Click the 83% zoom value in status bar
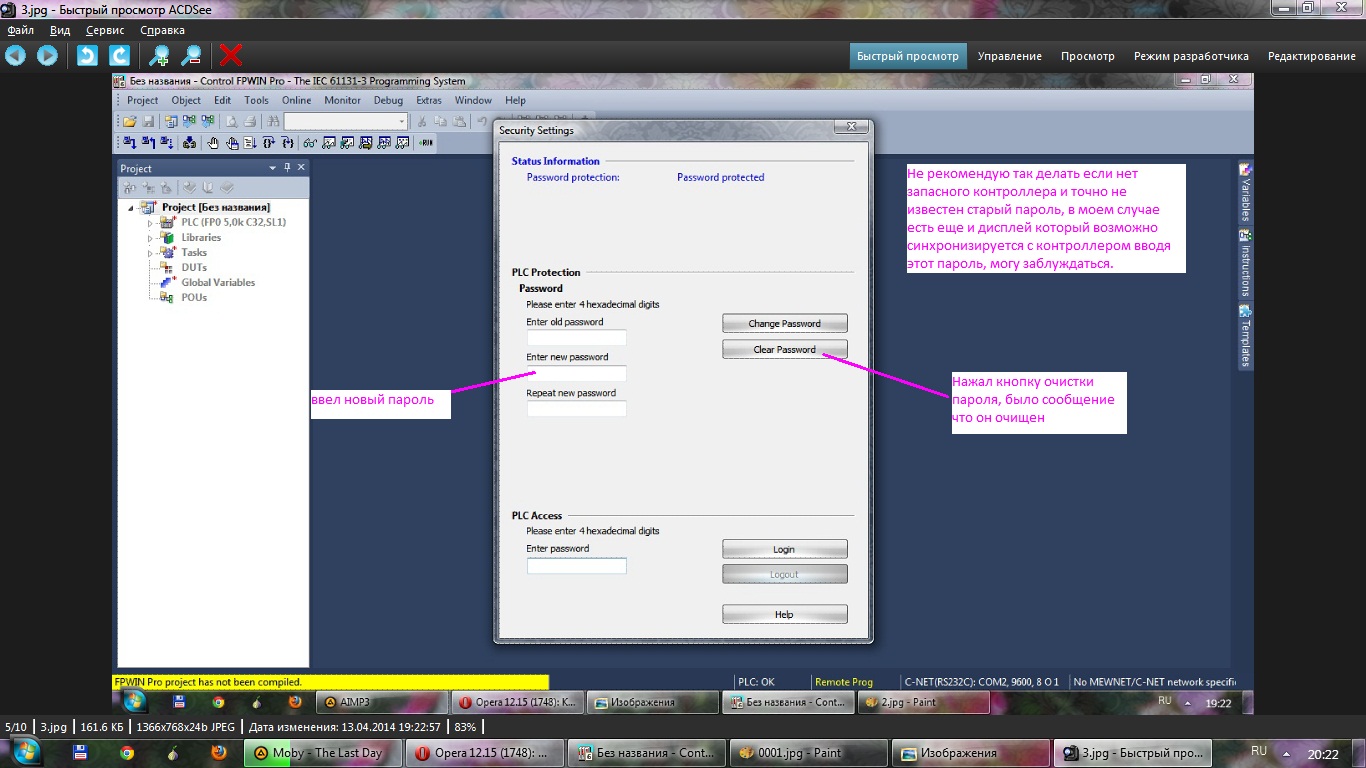The height and width of the screenshot is (768, 1366). tap(465, 727)
